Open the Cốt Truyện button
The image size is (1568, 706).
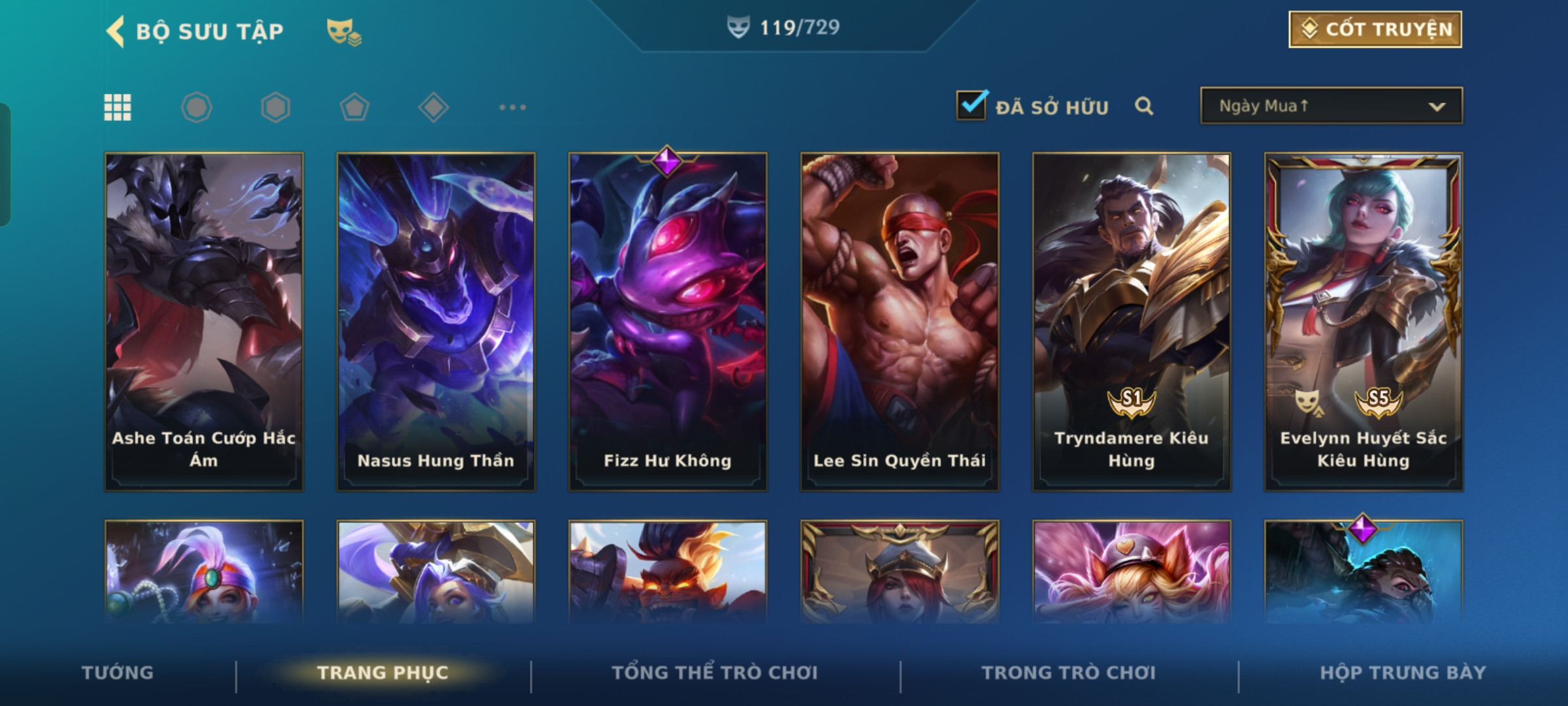[1375, 29]
